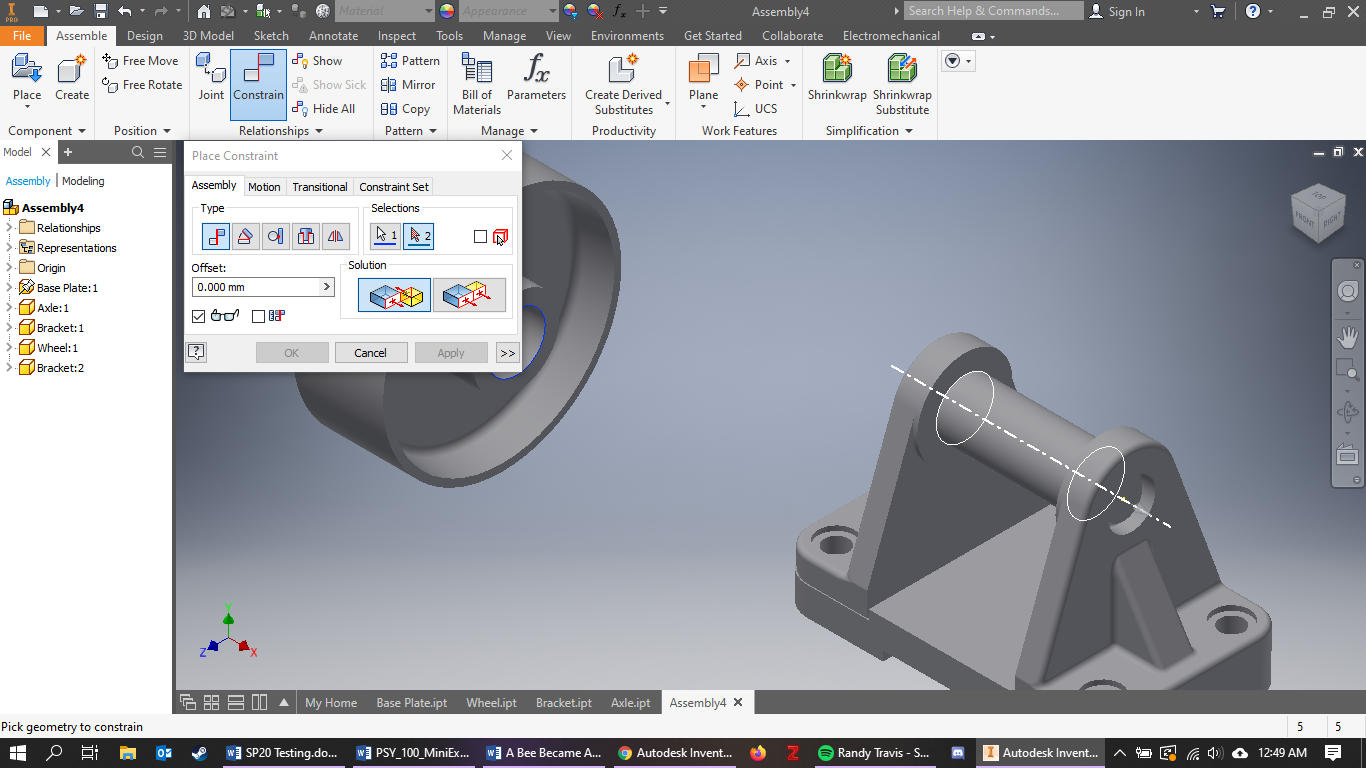Click Hide All relationships

(x=324, y=109)
